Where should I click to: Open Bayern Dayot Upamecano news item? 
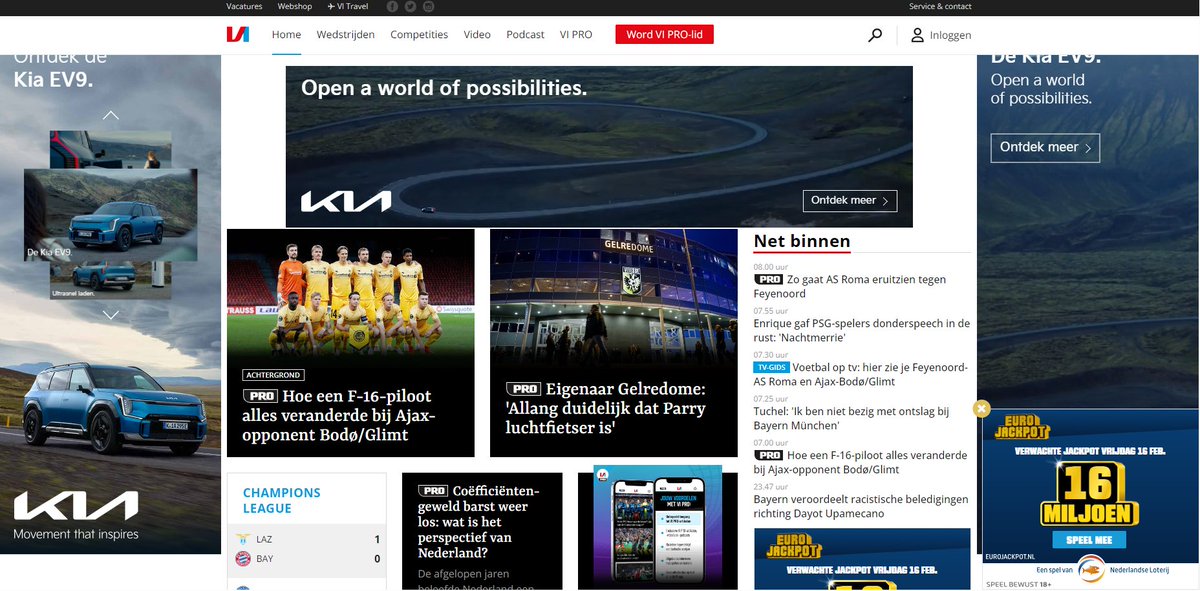(861, 507)
